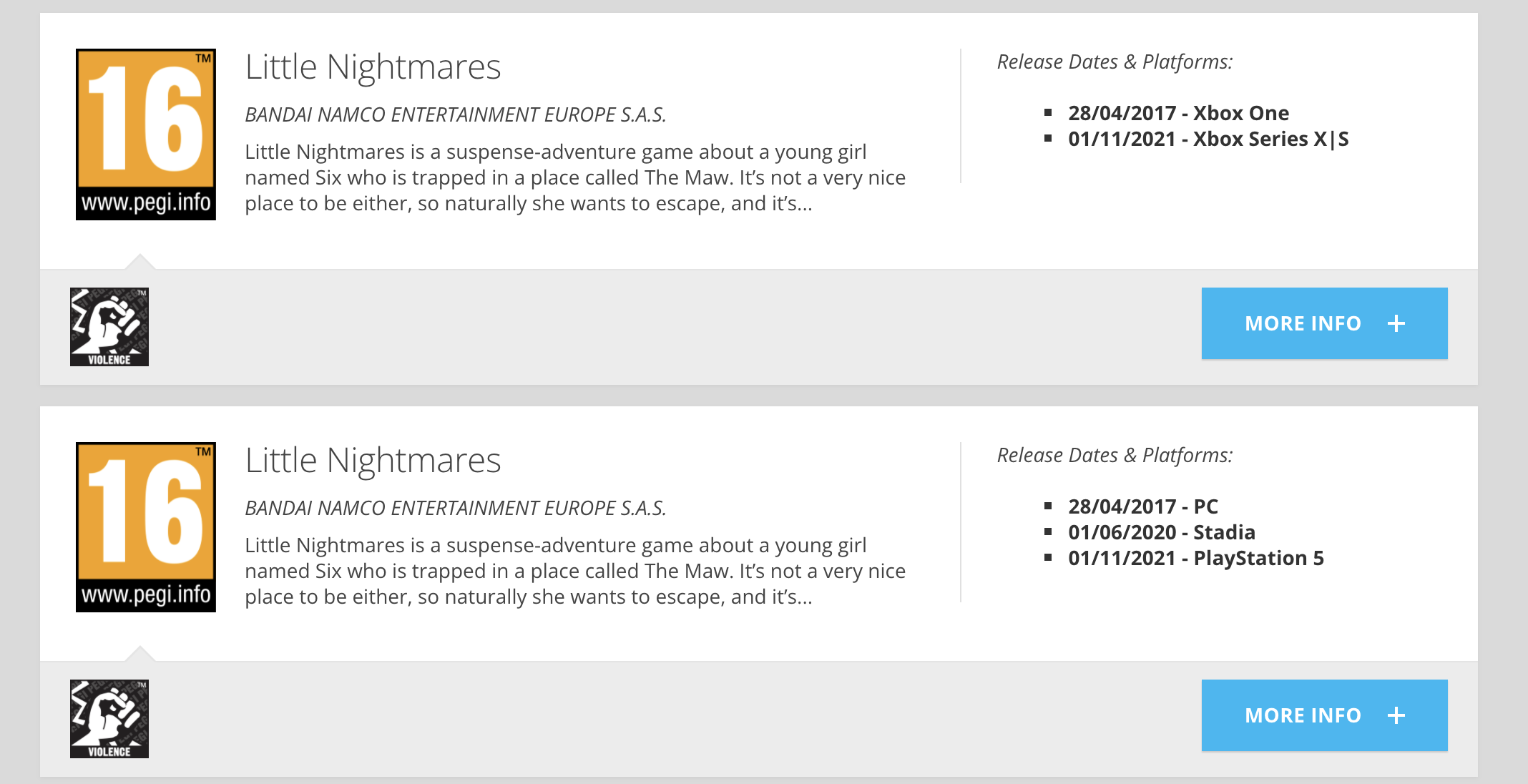1528x784 pixels.
Task: Click 01/11/2021 Xbox Series X|S release entry
Action: tap(1208, 139)
